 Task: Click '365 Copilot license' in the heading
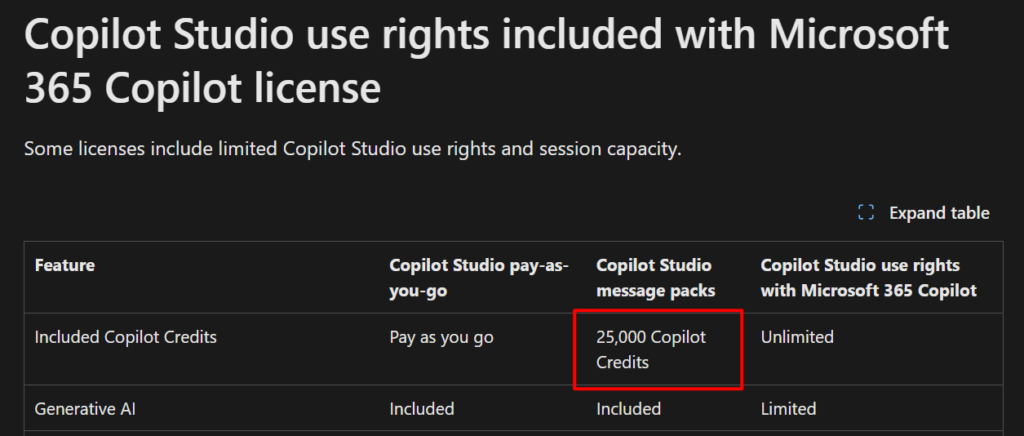click(202, 89)
